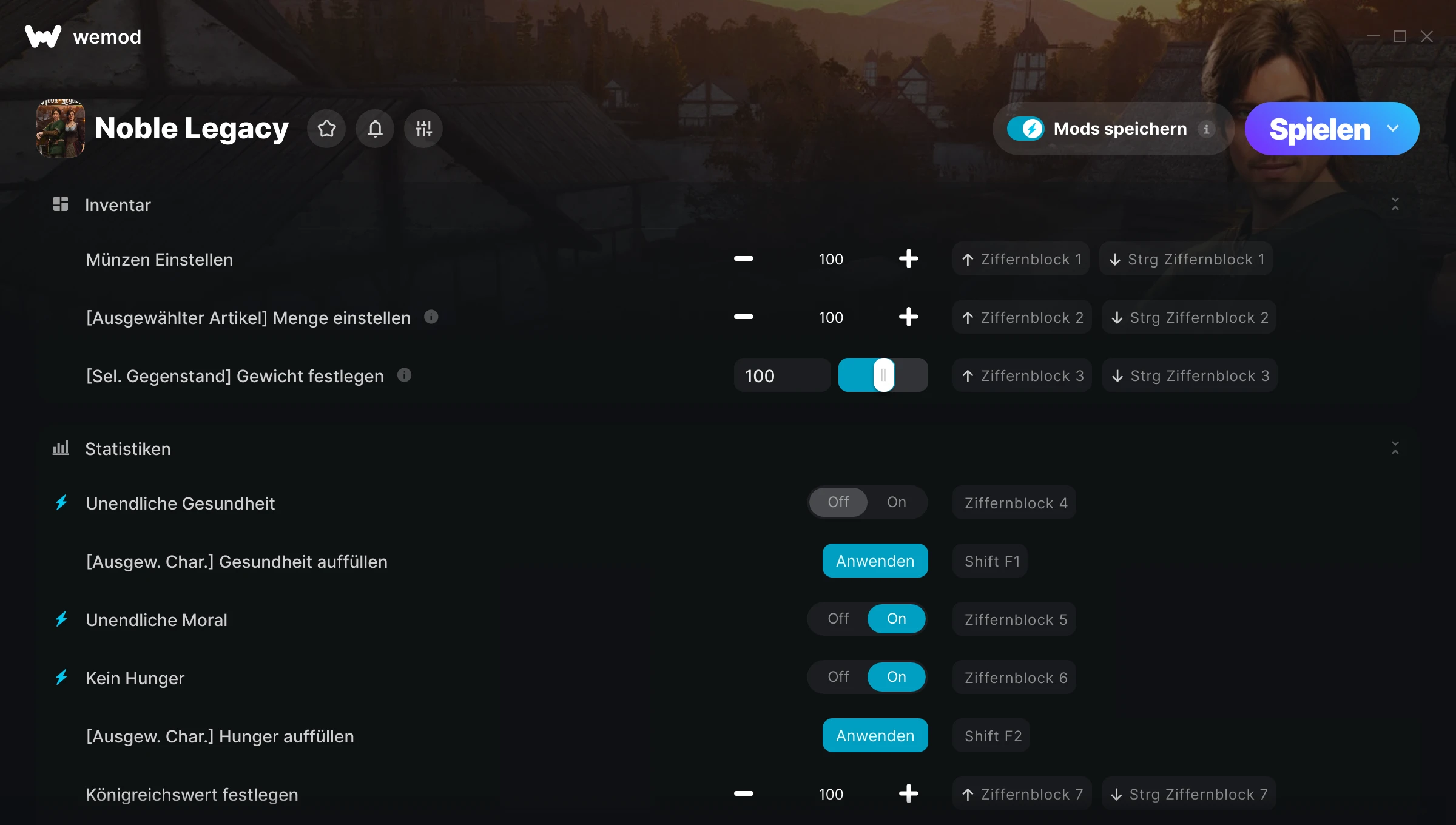Open the Spielen dropdown arrow

pos(1393,129)
